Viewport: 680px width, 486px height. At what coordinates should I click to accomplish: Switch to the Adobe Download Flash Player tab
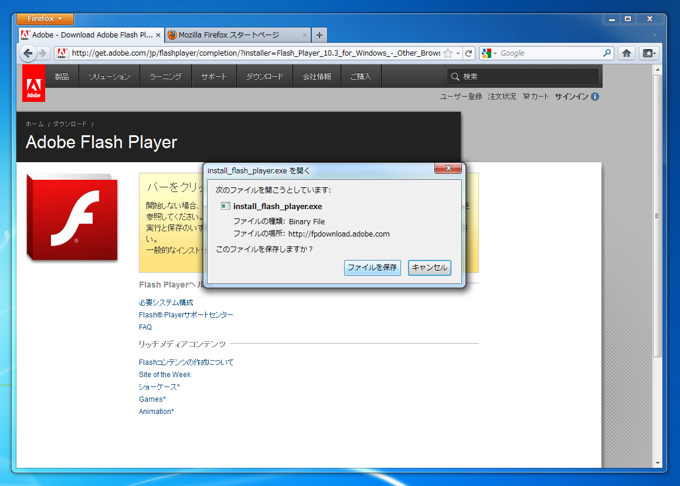pos(91,35)
